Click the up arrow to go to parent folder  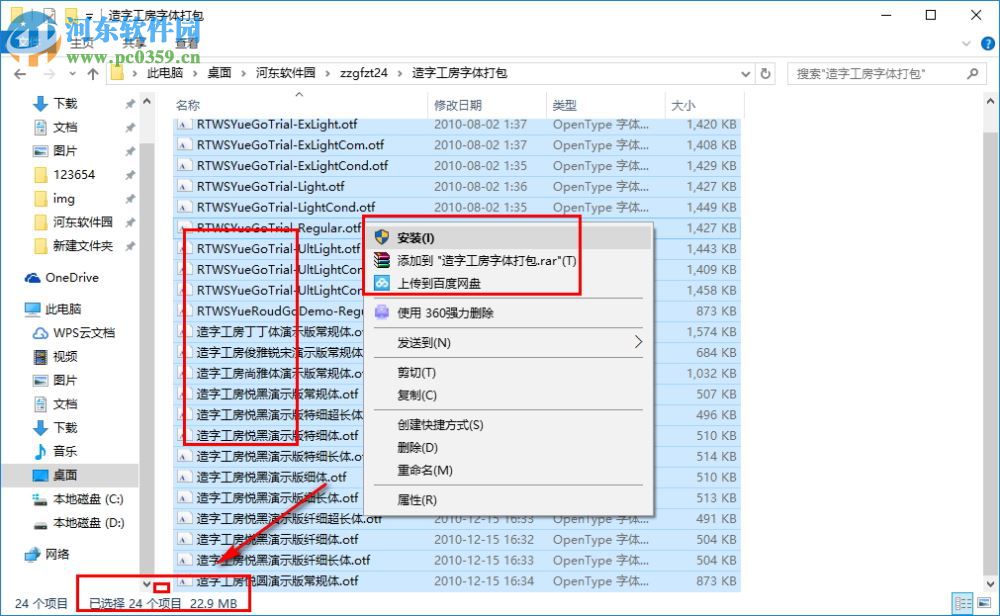point(92,73)
